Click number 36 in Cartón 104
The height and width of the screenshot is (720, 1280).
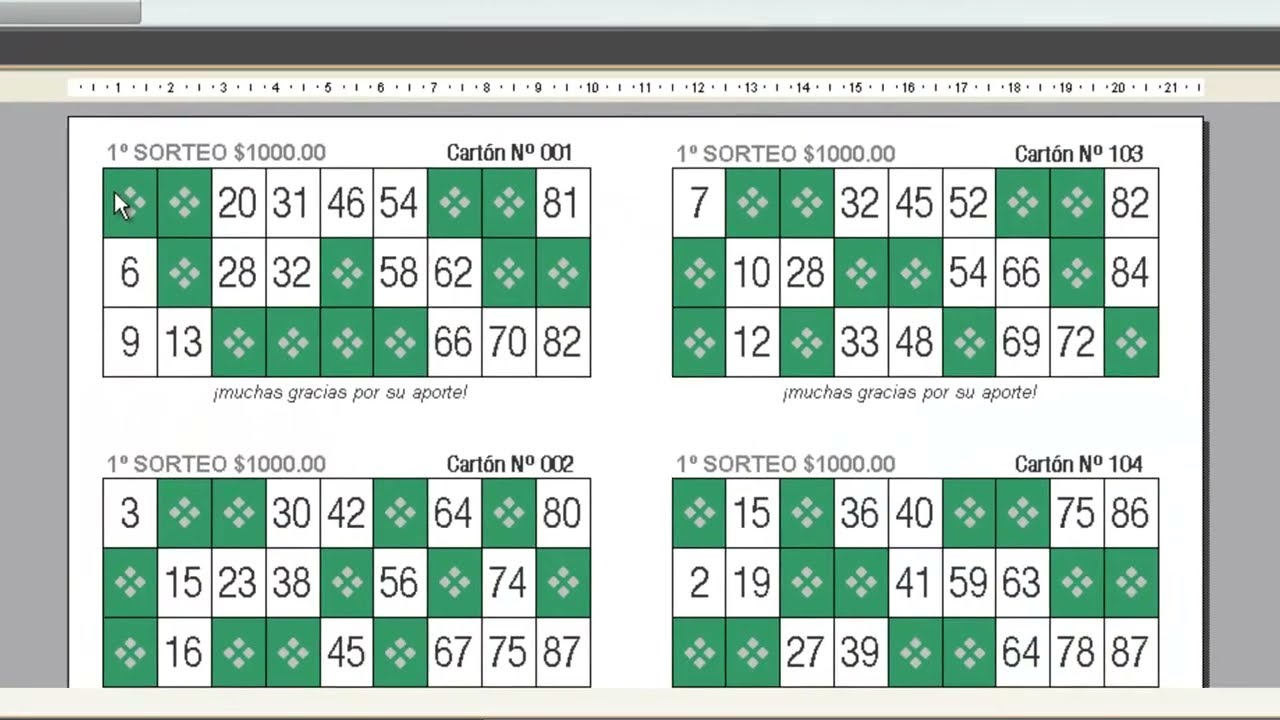[861, 513]
